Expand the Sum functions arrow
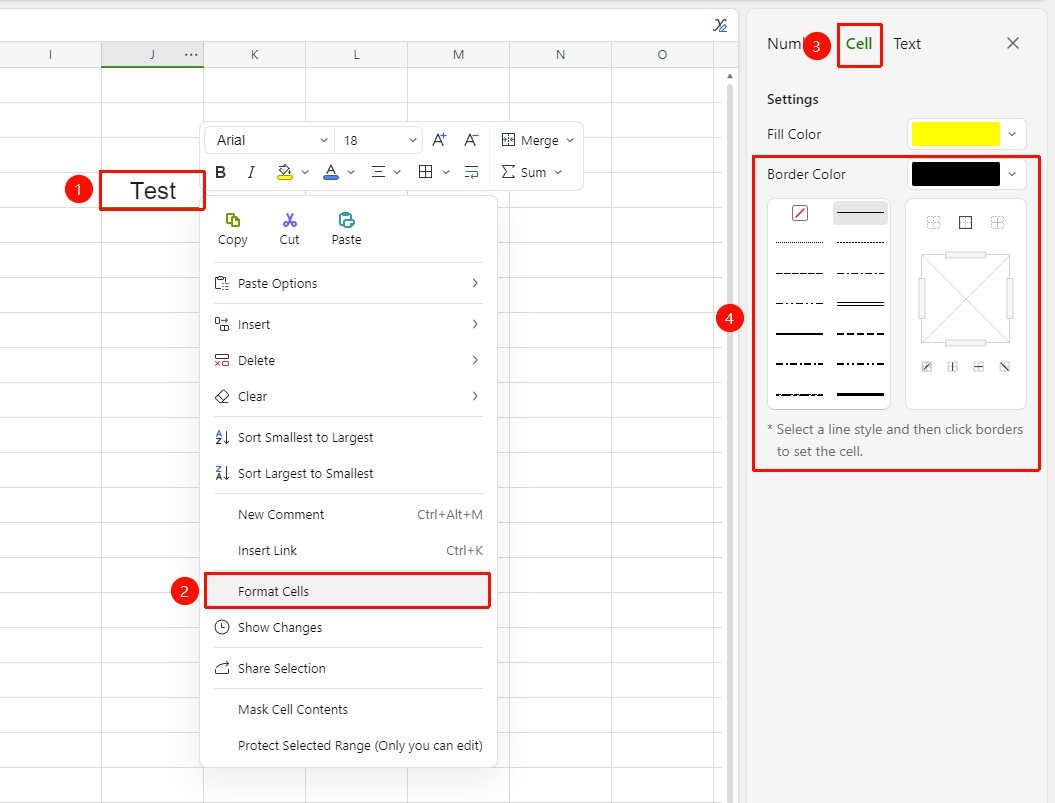 [x=558, y=172]
